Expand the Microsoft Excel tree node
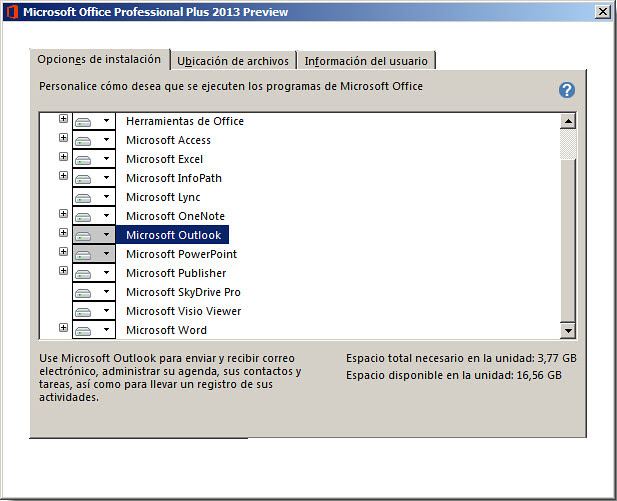This screenshot has height=501, width=617. (x=63, y=157)
